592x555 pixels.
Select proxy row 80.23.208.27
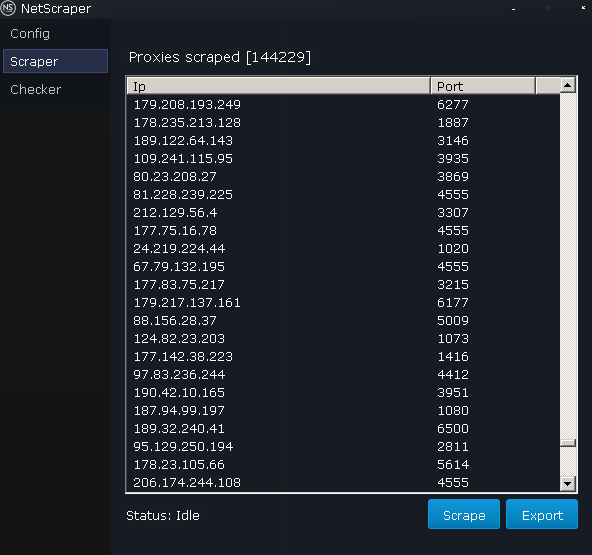pos(343,177)
